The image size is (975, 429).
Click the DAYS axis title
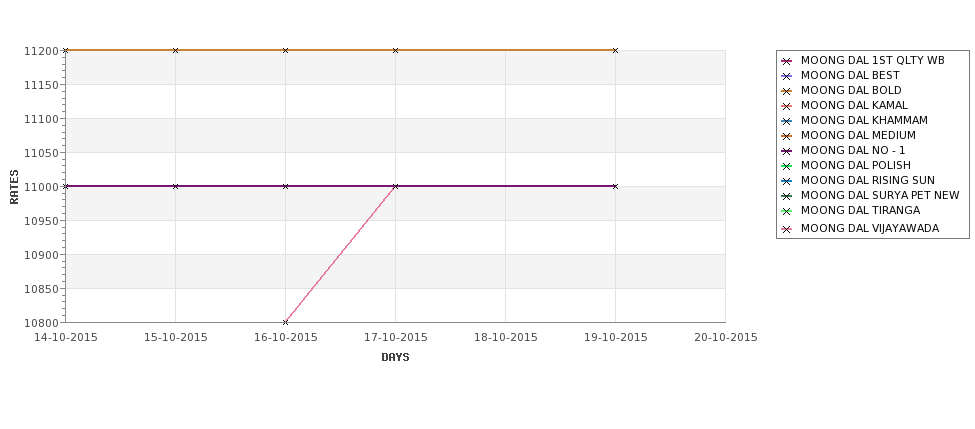[x=395, y=358]
